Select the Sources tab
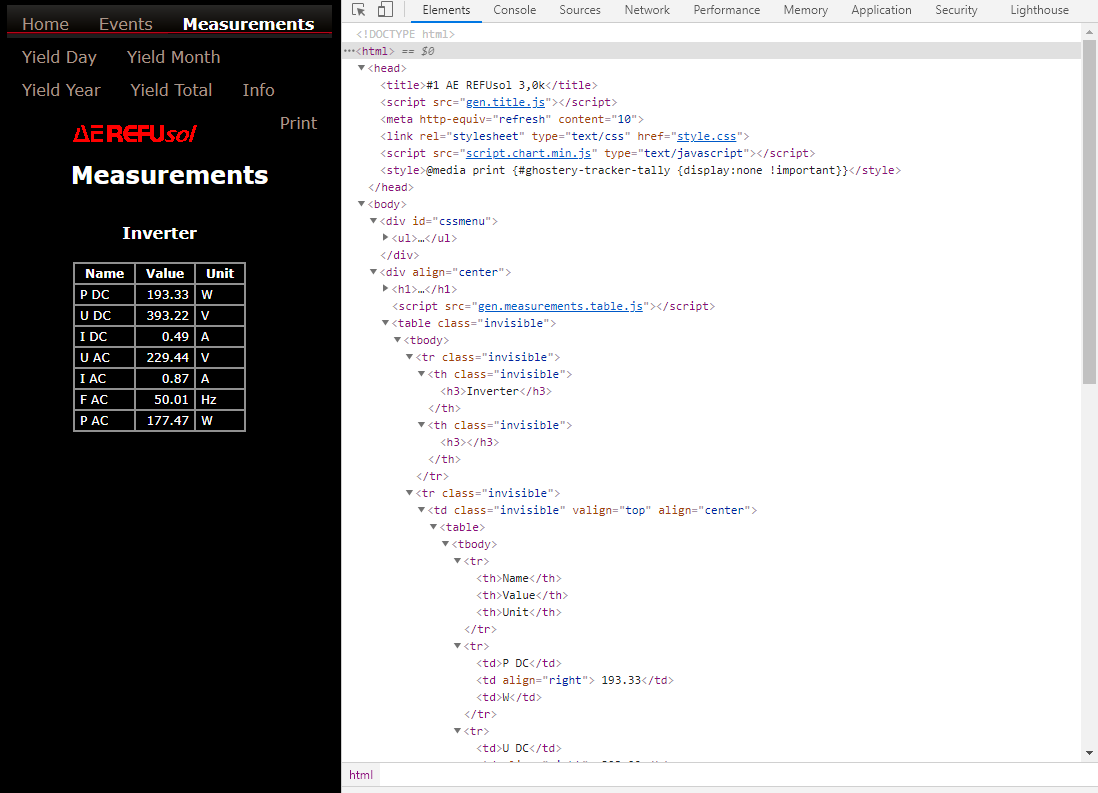This screenshot has width=1098, height=793. tap(580, 10)
